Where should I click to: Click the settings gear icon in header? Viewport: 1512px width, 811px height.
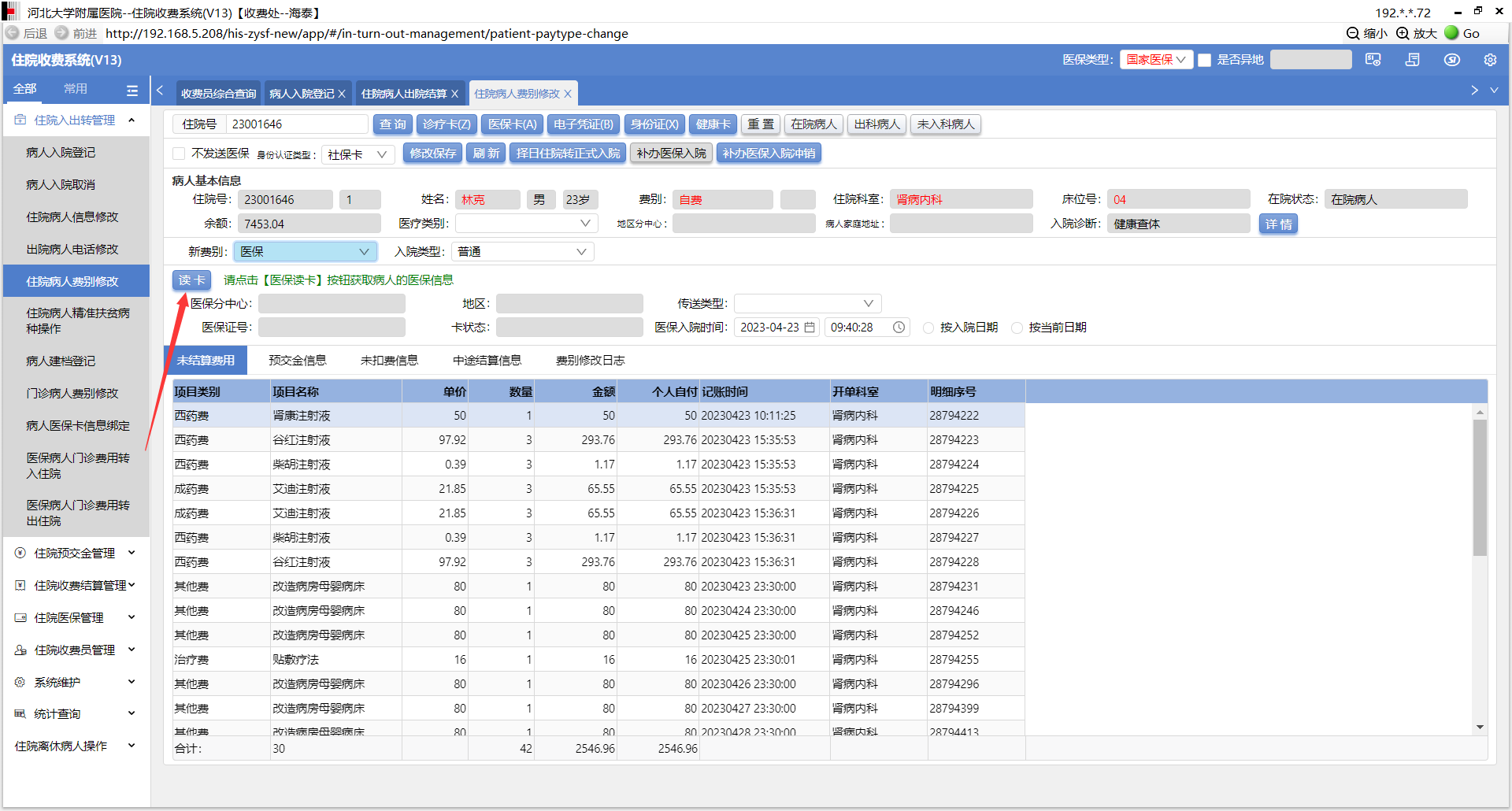[x=1490, y=60]
